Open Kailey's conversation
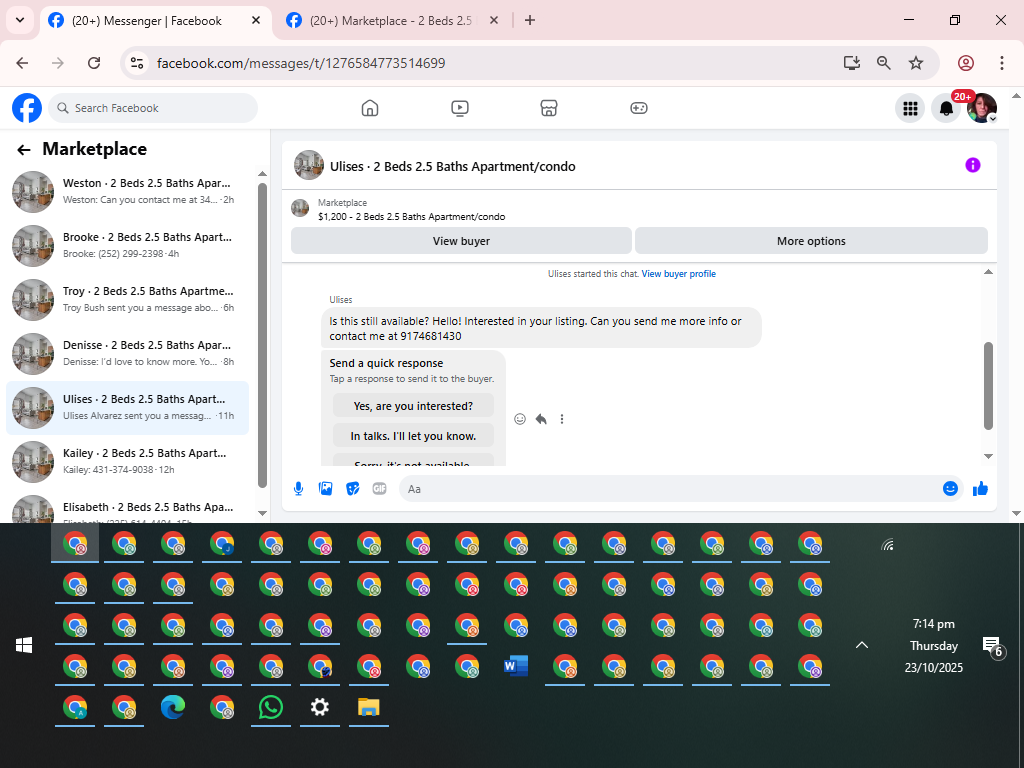 [x=127, y=462]
